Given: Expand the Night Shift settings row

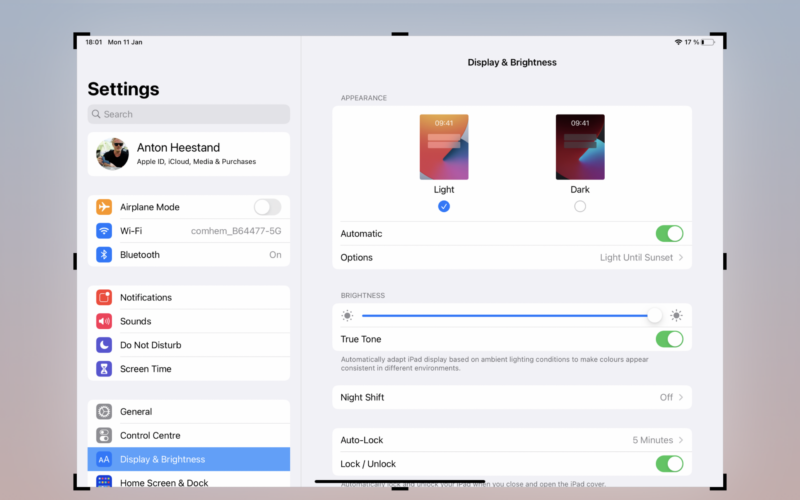Looking at the screenshot, I should coord(511,397).
